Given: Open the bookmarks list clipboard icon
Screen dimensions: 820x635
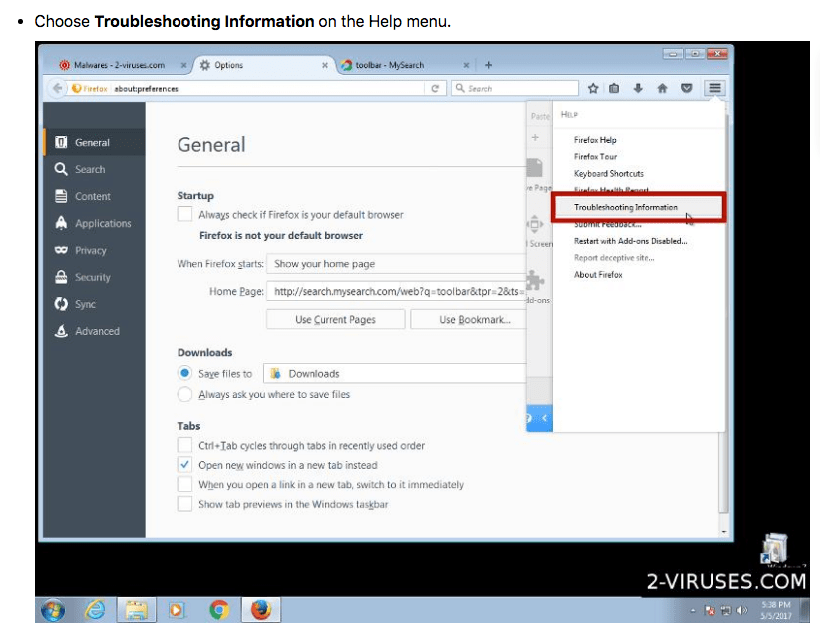Looking at the screenshot, I should pos(614,88).
